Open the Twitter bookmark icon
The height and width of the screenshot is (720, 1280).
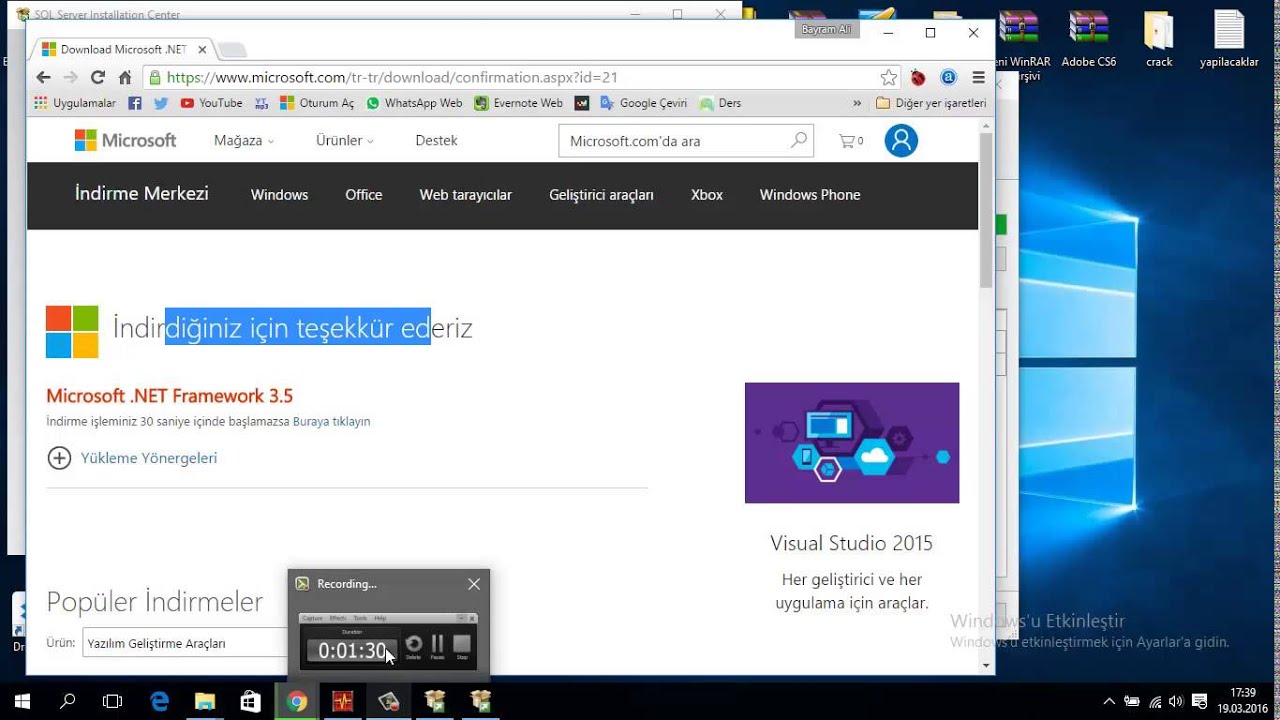click(160, 103)
